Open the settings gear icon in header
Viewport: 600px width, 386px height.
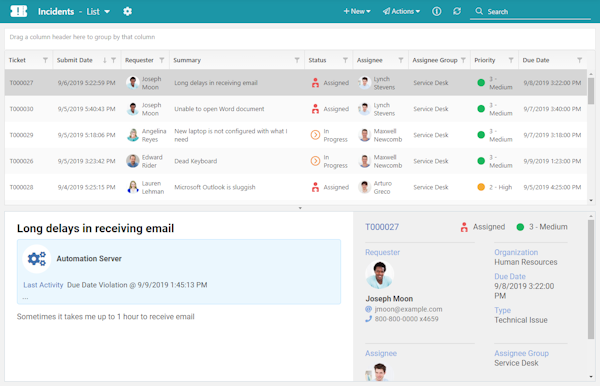tap(127, 11)
